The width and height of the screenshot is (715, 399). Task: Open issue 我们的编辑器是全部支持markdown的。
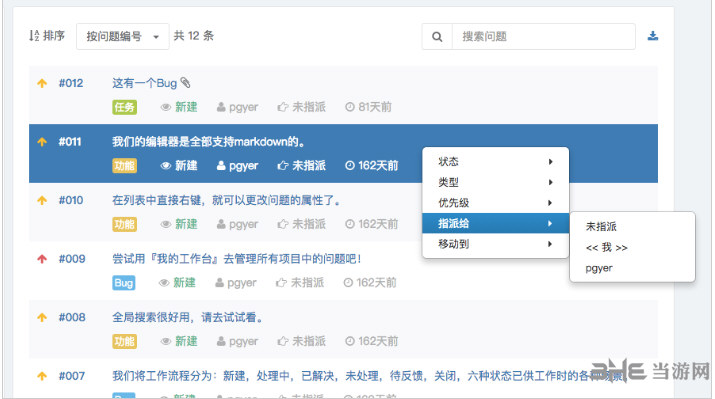(x=209, y=142)
